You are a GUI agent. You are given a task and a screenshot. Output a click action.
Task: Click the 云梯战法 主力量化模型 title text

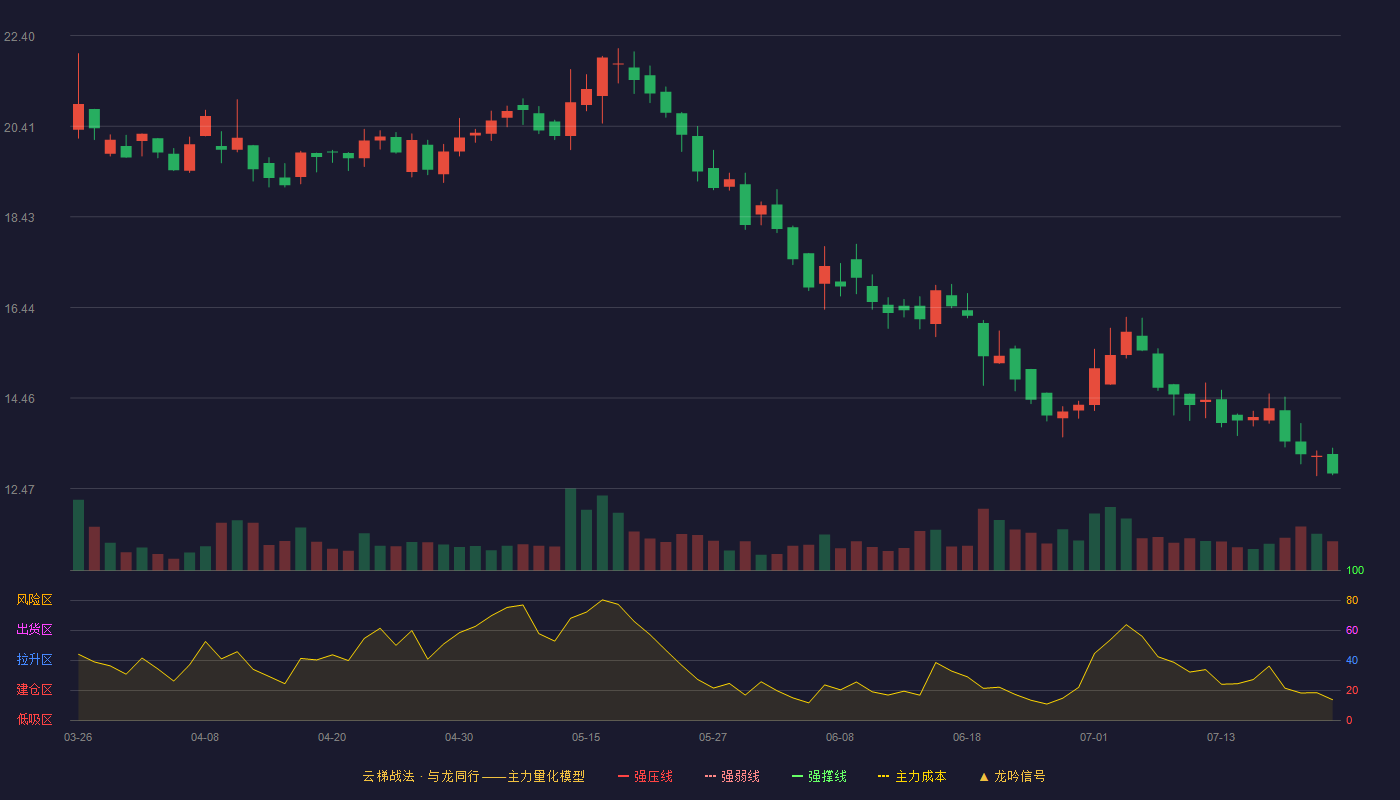(x=473, y=776)
